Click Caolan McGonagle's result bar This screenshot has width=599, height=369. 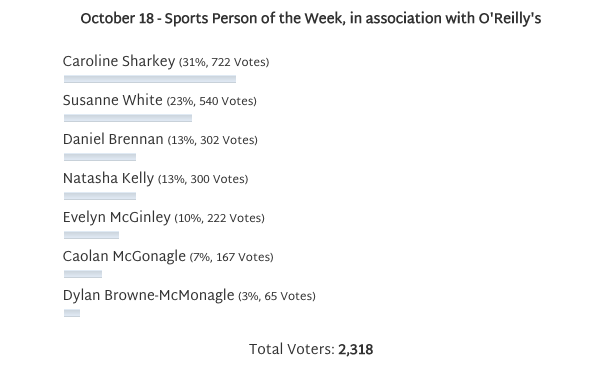(x=83, y=274)
